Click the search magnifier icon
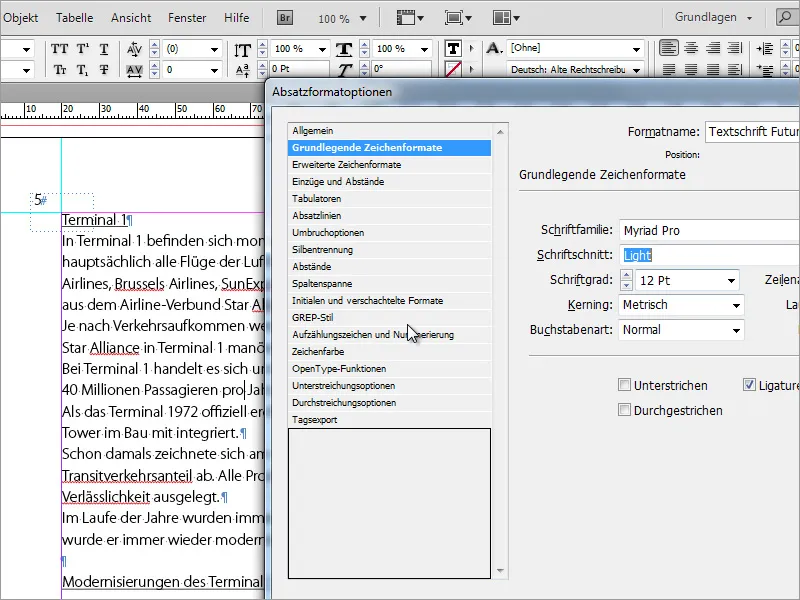 click(x=784, y=17)
